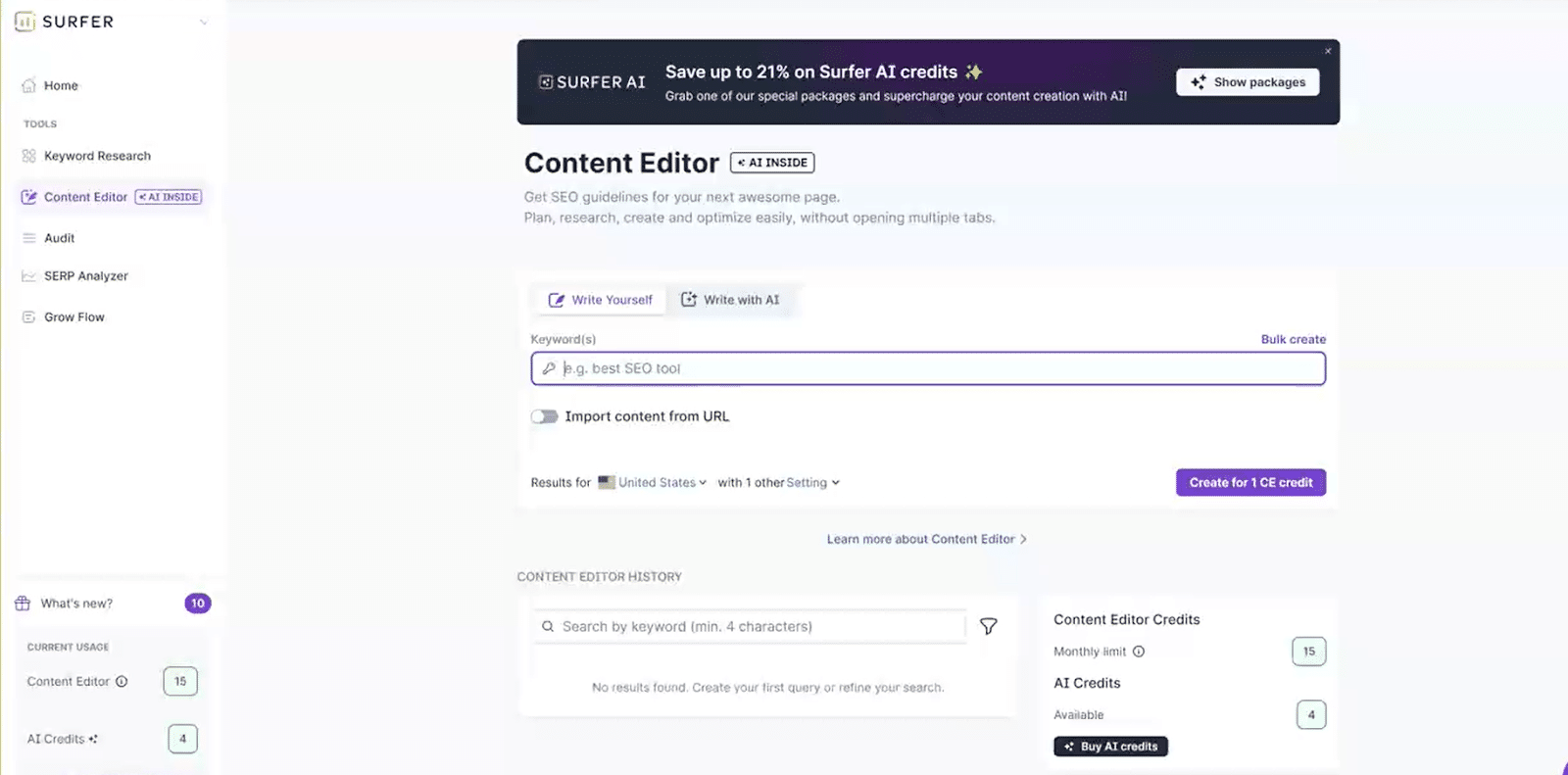
Task: Switch to Write Yourself tab
Action: (x=600, y=300)
